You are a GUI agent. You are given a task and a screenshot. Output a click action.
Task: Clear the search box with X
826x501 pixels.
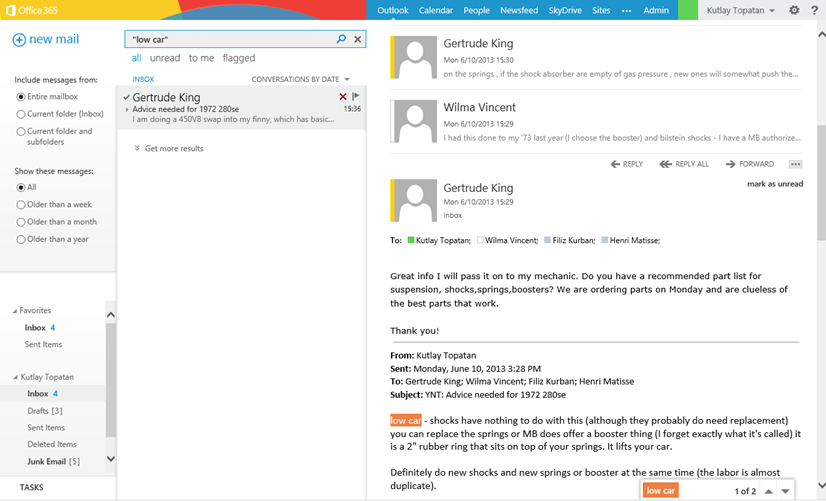click(358, 39)
